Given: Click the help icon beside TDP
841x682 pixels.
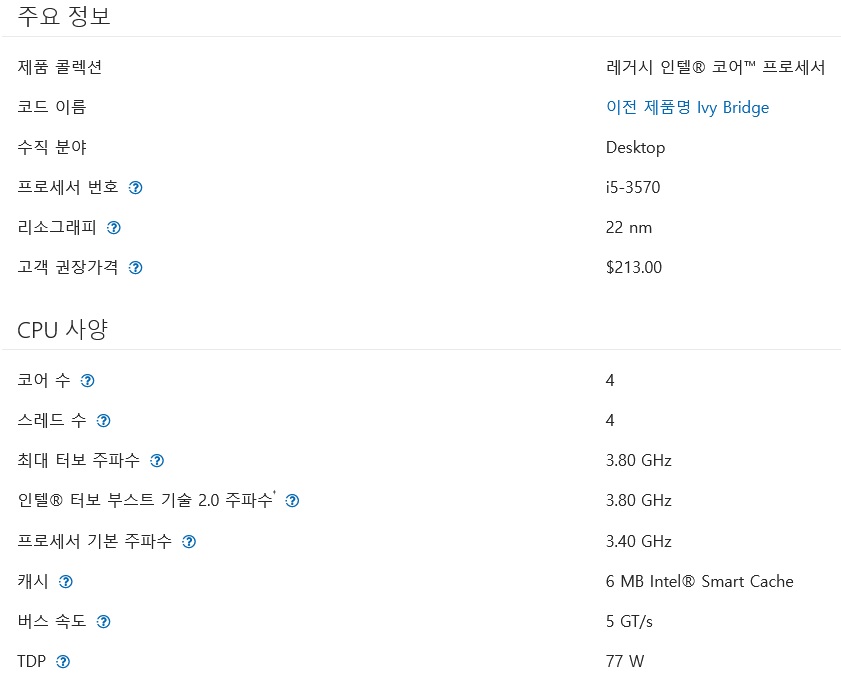Looking at the screenshot, I should click(x=63, y=662).
